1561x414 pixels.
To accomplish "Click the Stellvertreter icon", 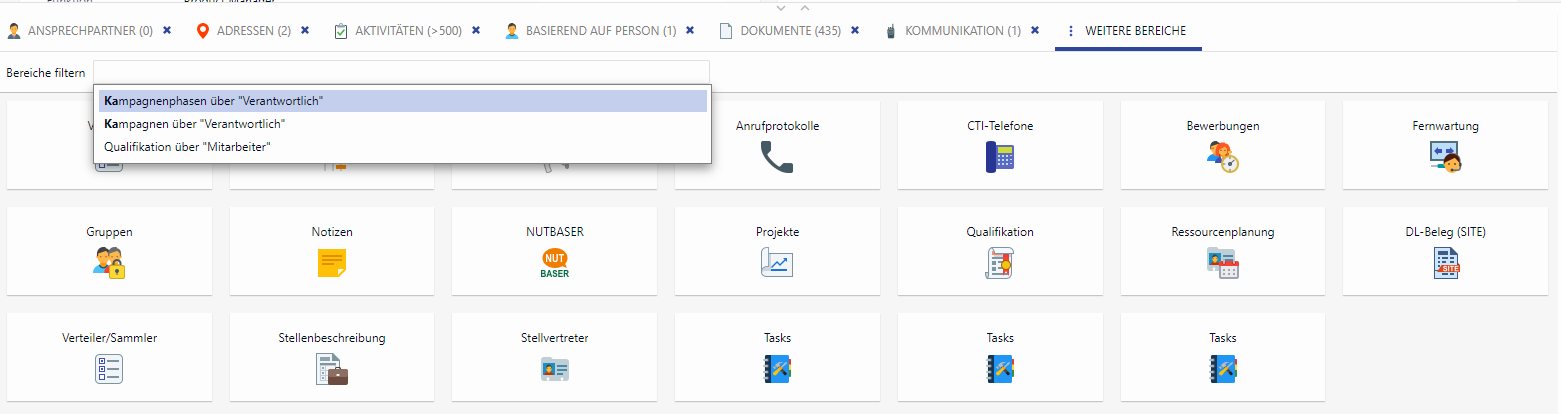I will [x=554, y=368].
